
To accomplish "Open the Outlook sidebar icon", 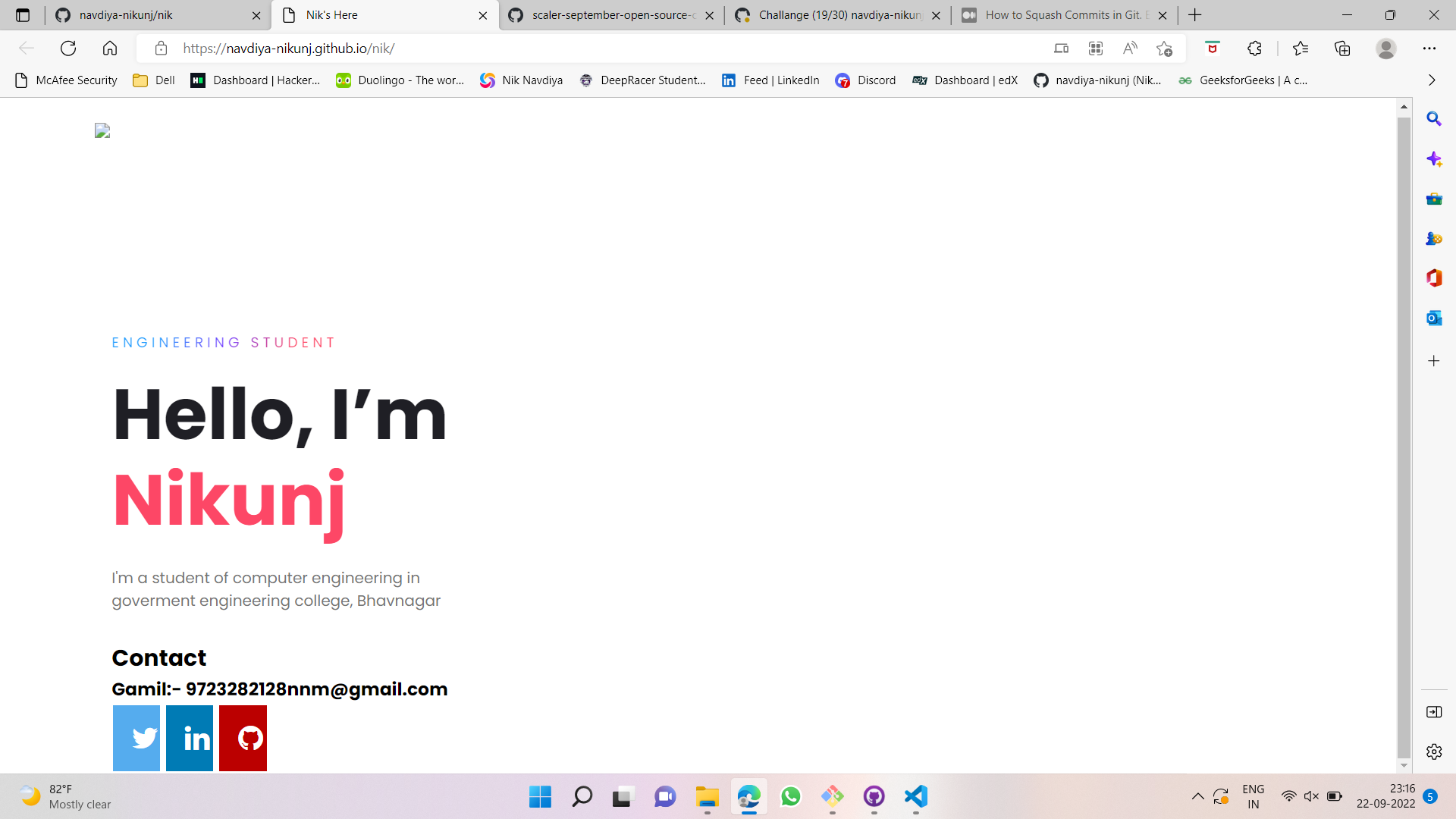I will (x=1433, y=318).
